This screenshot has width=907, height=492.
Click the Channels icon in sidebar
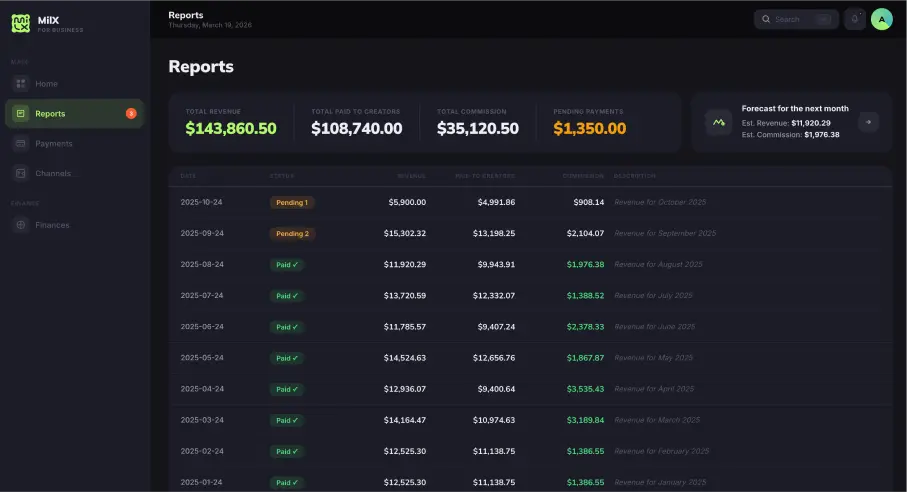(x=20, y=173)
